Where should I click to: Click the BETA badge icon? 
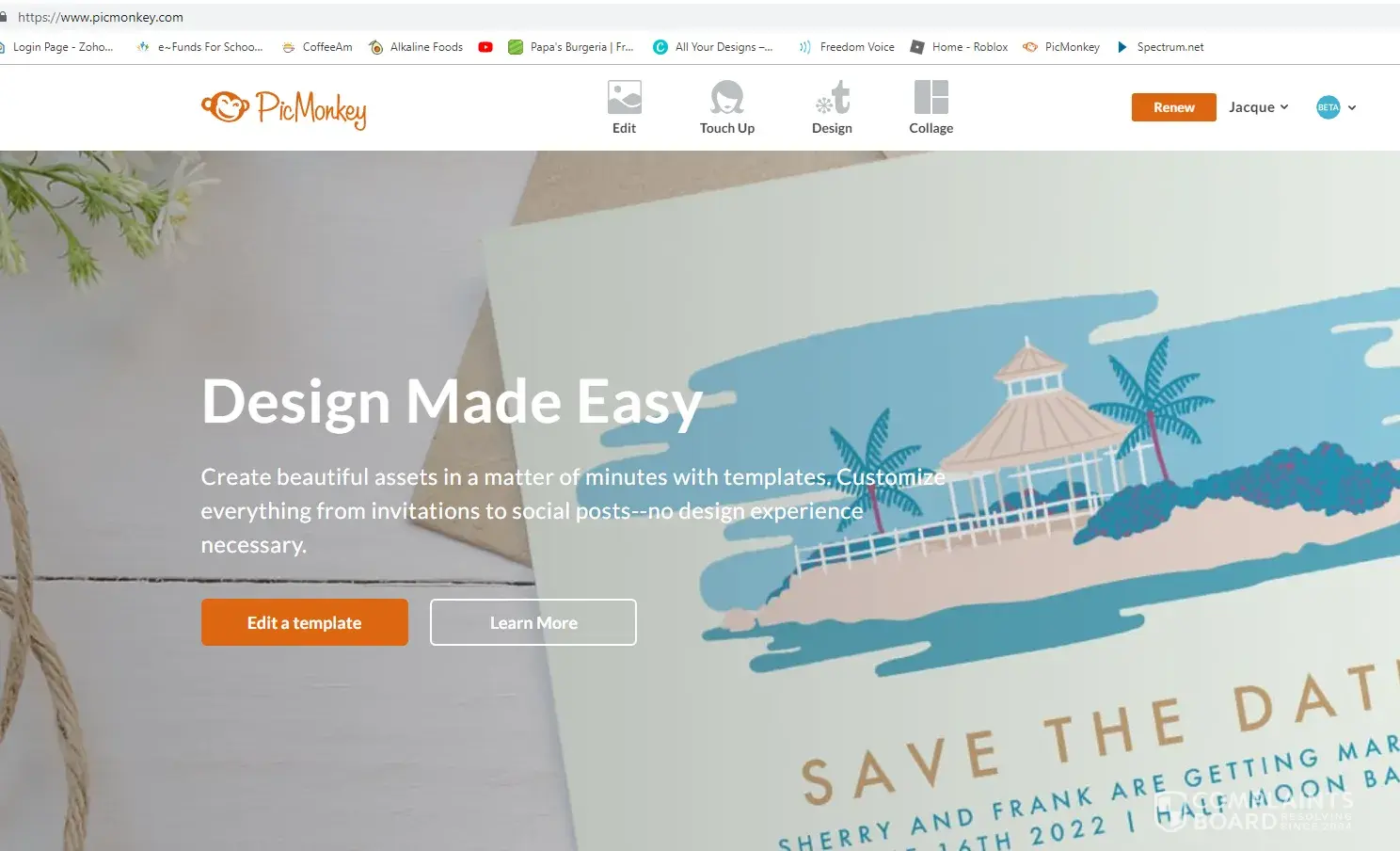tap(1328, 107)
